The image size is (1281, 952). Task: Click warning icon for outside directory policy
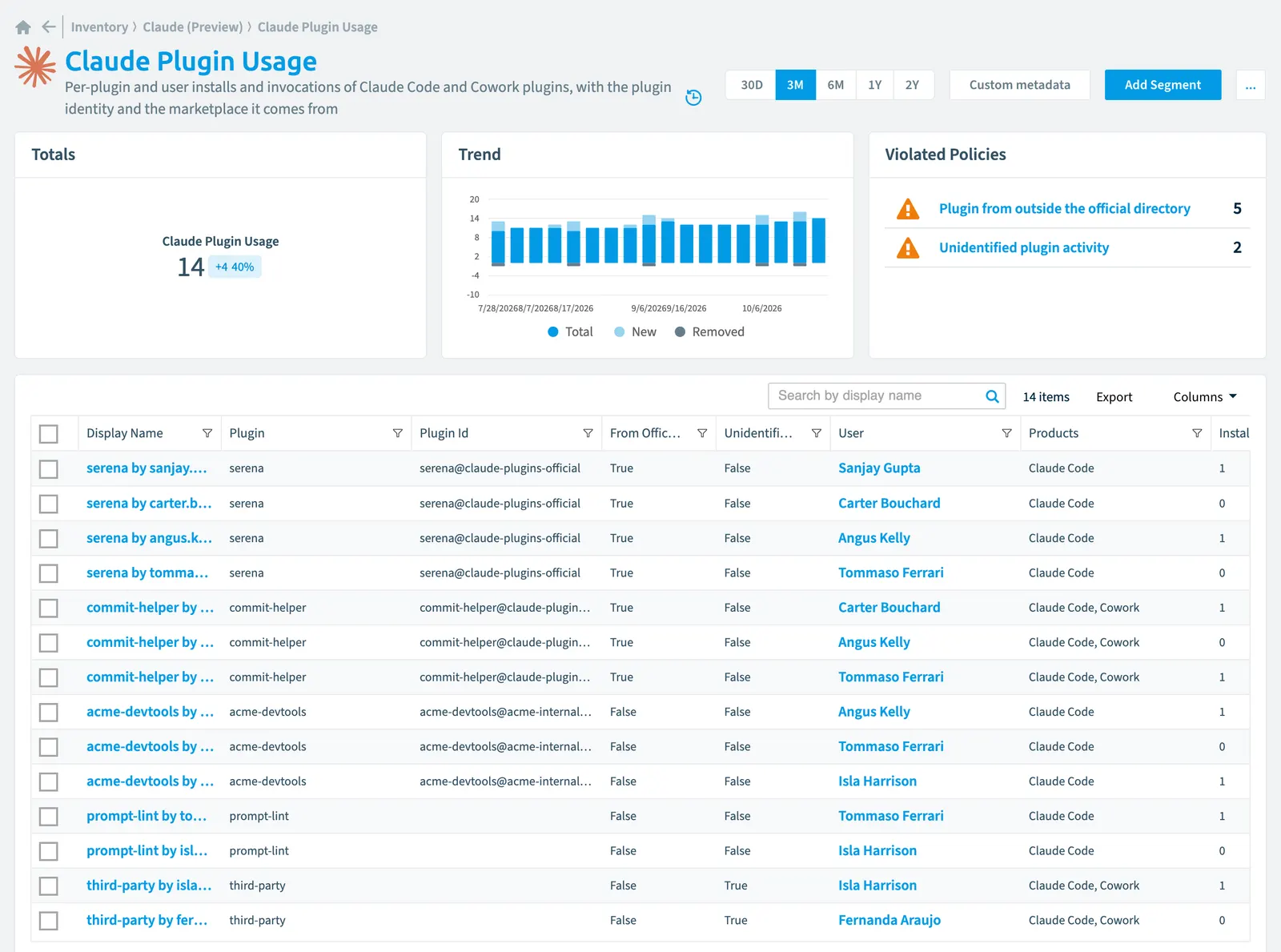[908, 209]
